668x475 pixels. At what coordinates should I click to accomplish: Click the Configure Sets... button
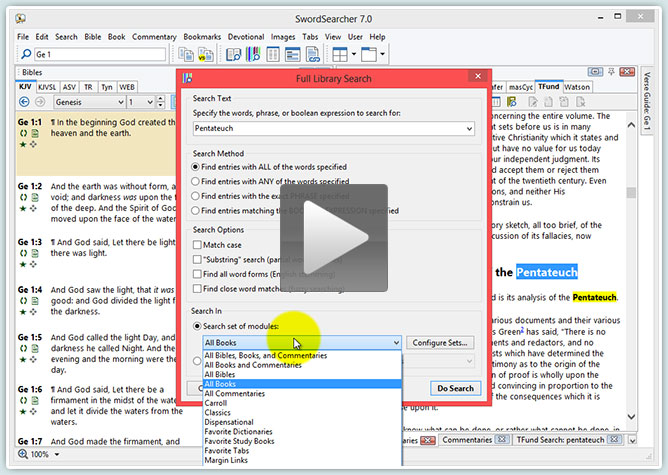tap(440, 343)
